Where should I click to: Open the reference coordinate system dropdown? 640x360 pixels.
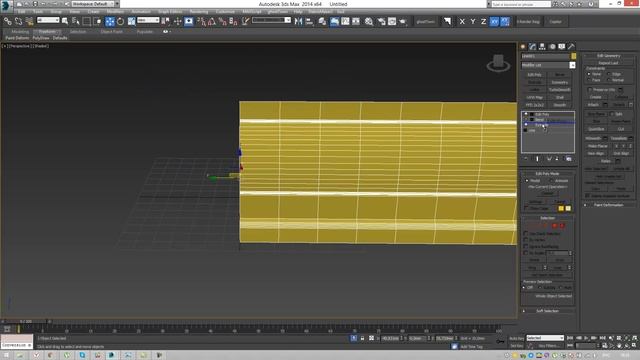[148, 20]
